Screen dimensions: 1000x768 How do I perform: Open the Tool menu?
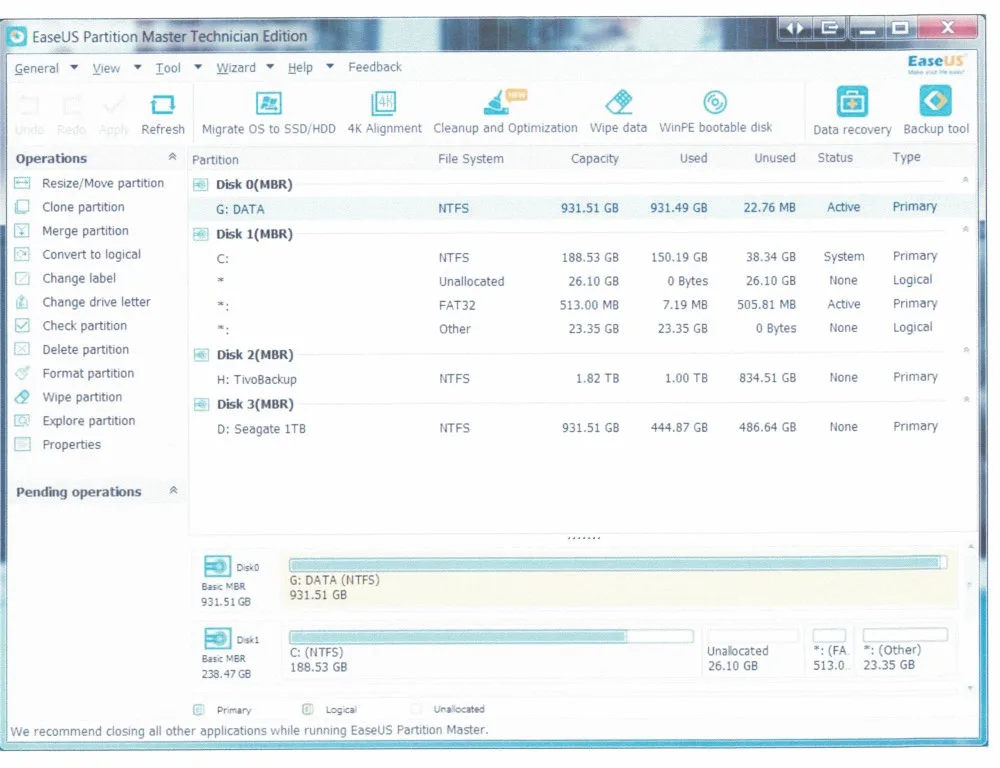(168, 68)
